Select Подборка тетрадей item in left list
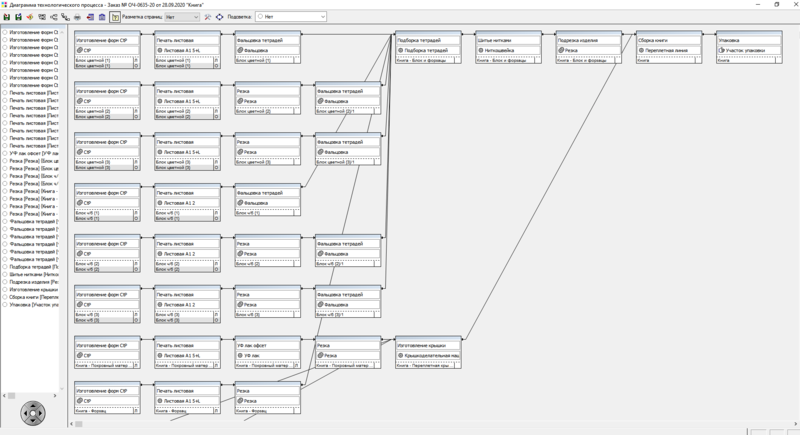This screenshot has height=435, width=800. [x=34, y=267]
